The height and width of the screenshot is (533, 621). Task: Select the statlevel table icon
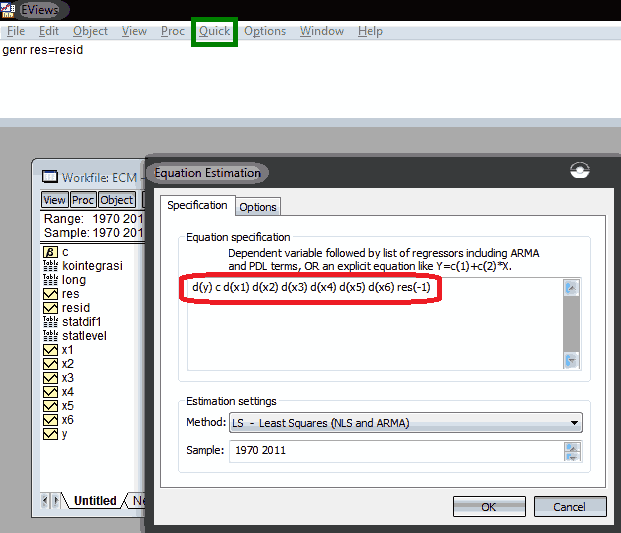click(x=50, y=336)
